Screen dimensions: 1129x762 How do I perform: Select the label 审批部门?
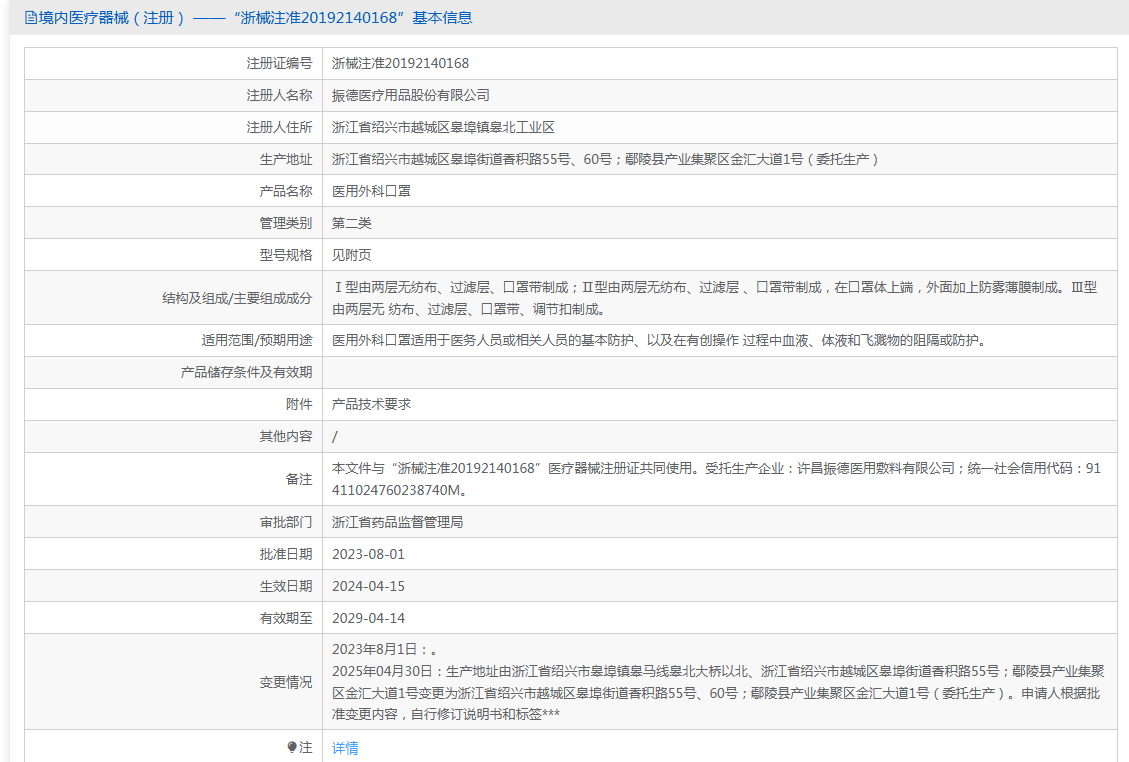(x=286, y=522)
